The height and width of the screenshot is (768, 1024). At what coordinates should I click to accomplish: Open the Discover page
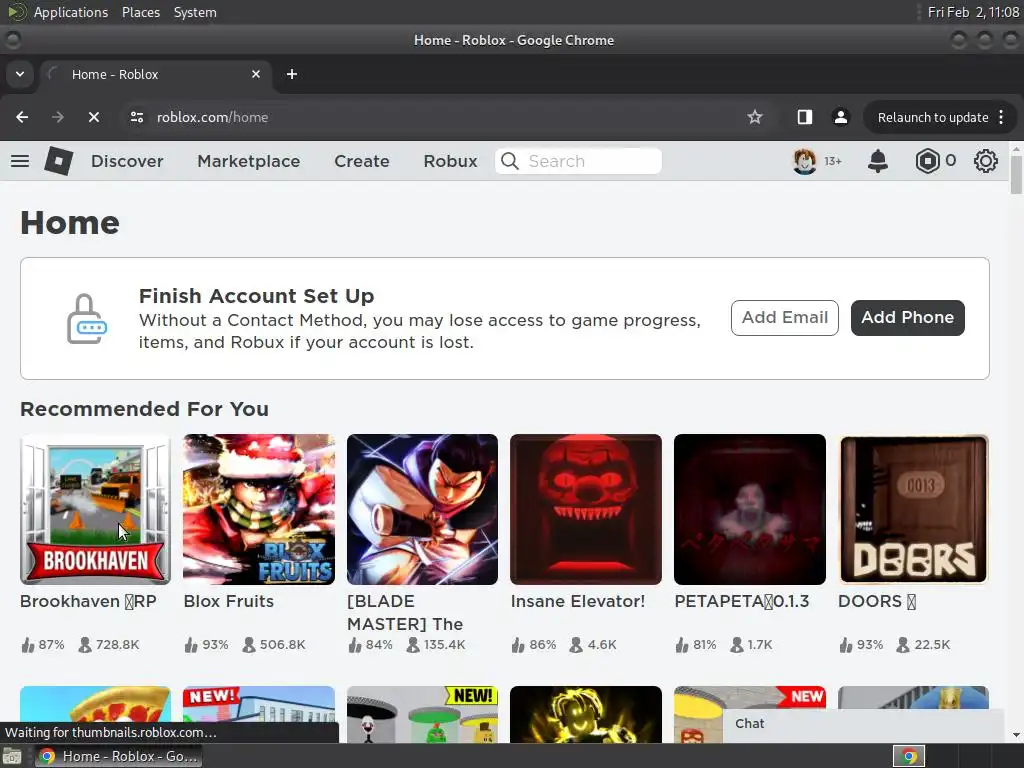point(127,161)
